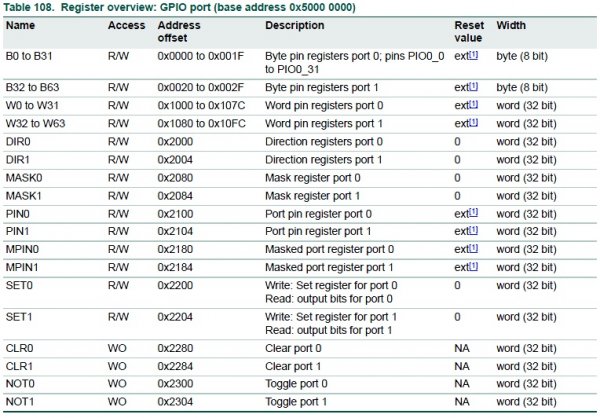Open footnote reference in PIN1 row
Image resolution: width=600 pixels, height=418 pixels.
click(x=474, y=231)
